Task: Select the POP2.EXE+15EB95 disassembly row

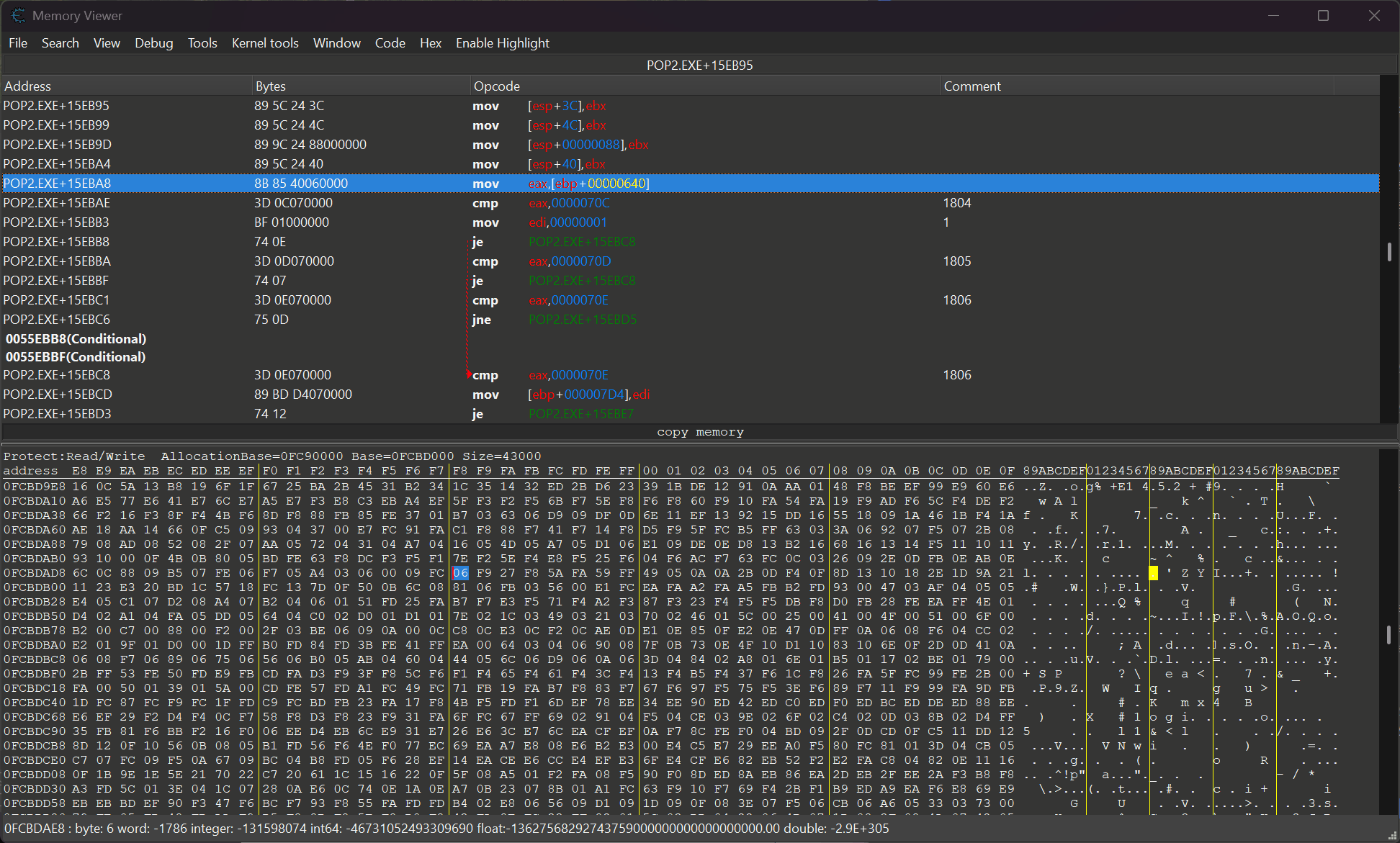Action: coord(691,106)
